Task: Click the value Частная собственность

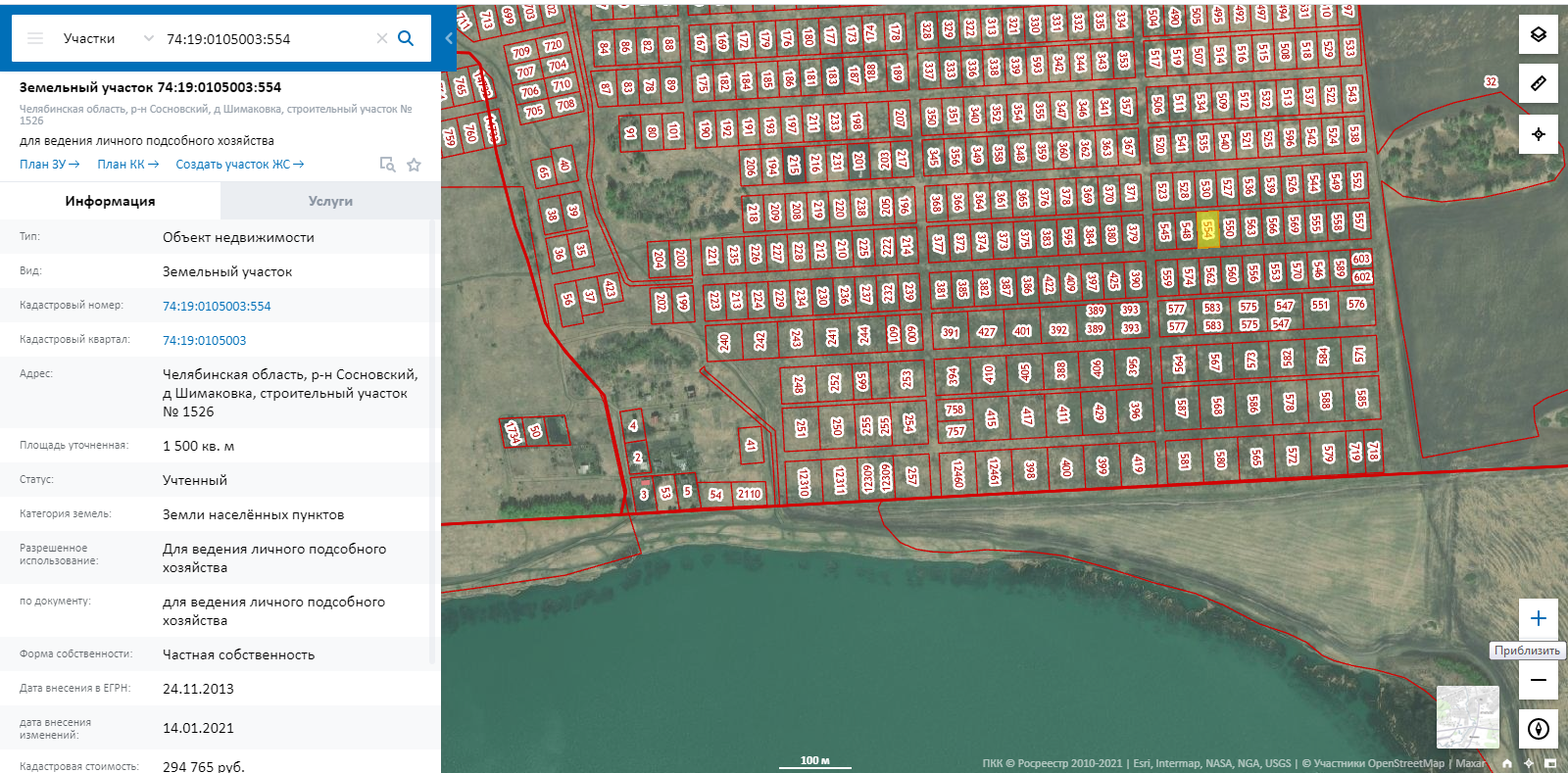Action: (x=238, y=654)
